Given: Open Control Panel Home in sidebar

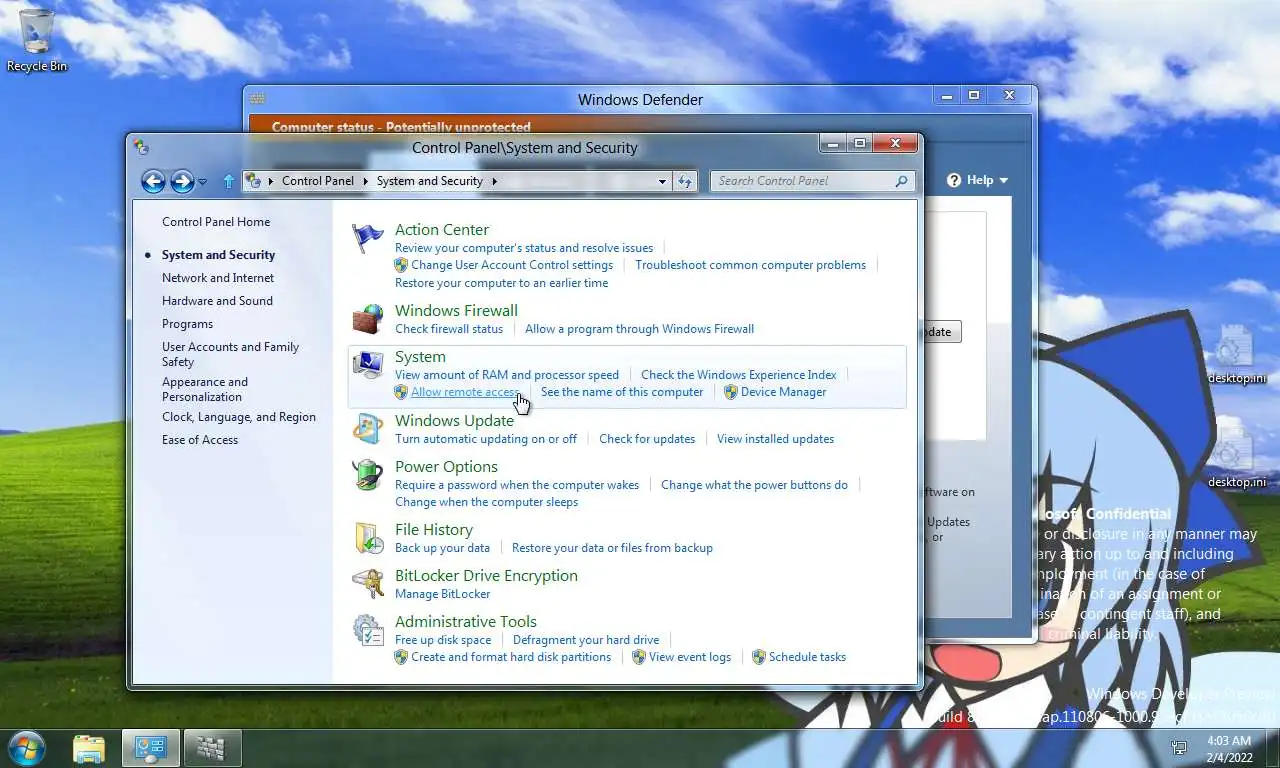Looking at the screenshot, I should [216, 222].
